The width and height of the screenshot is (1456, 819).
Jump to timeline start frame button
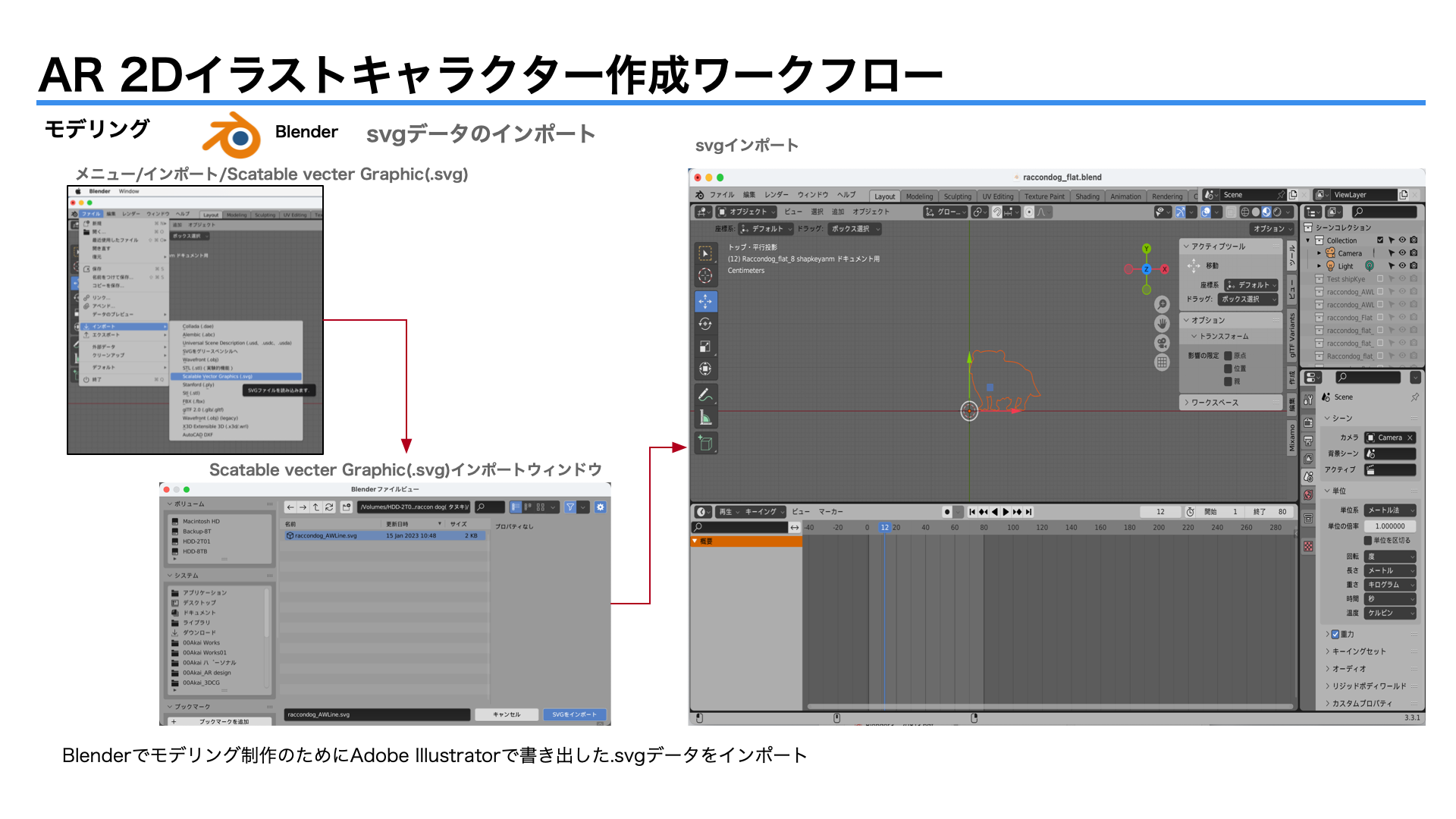coord(972,512)
